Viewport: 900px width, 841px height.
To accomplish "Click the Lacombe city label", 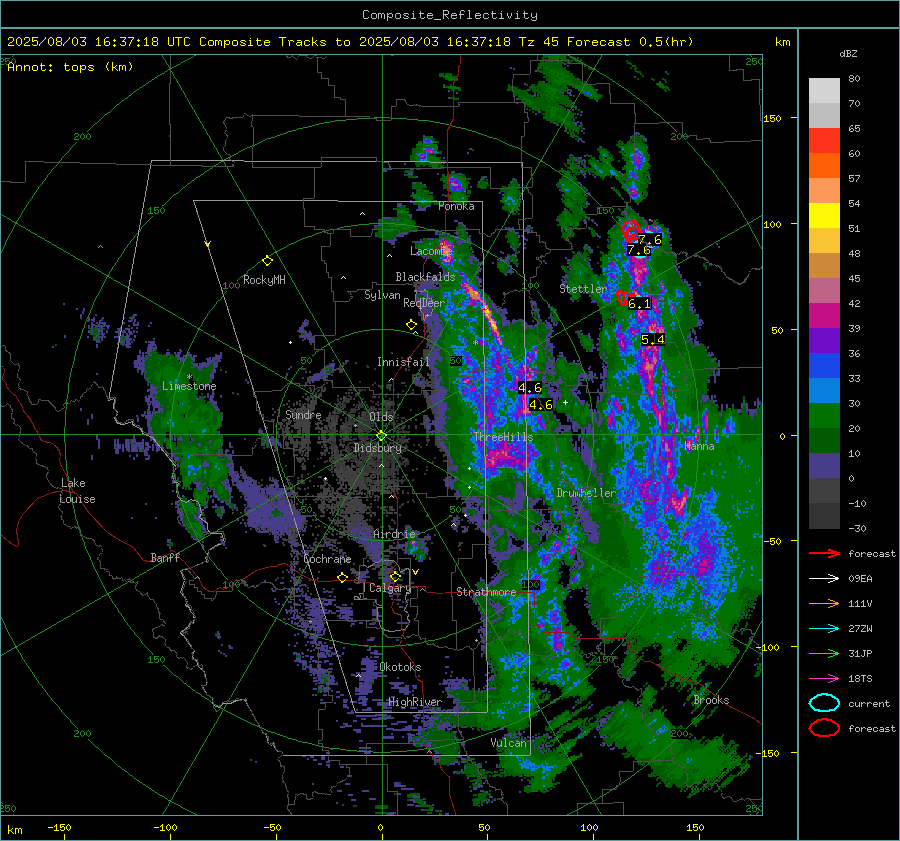I will (430, 251).
